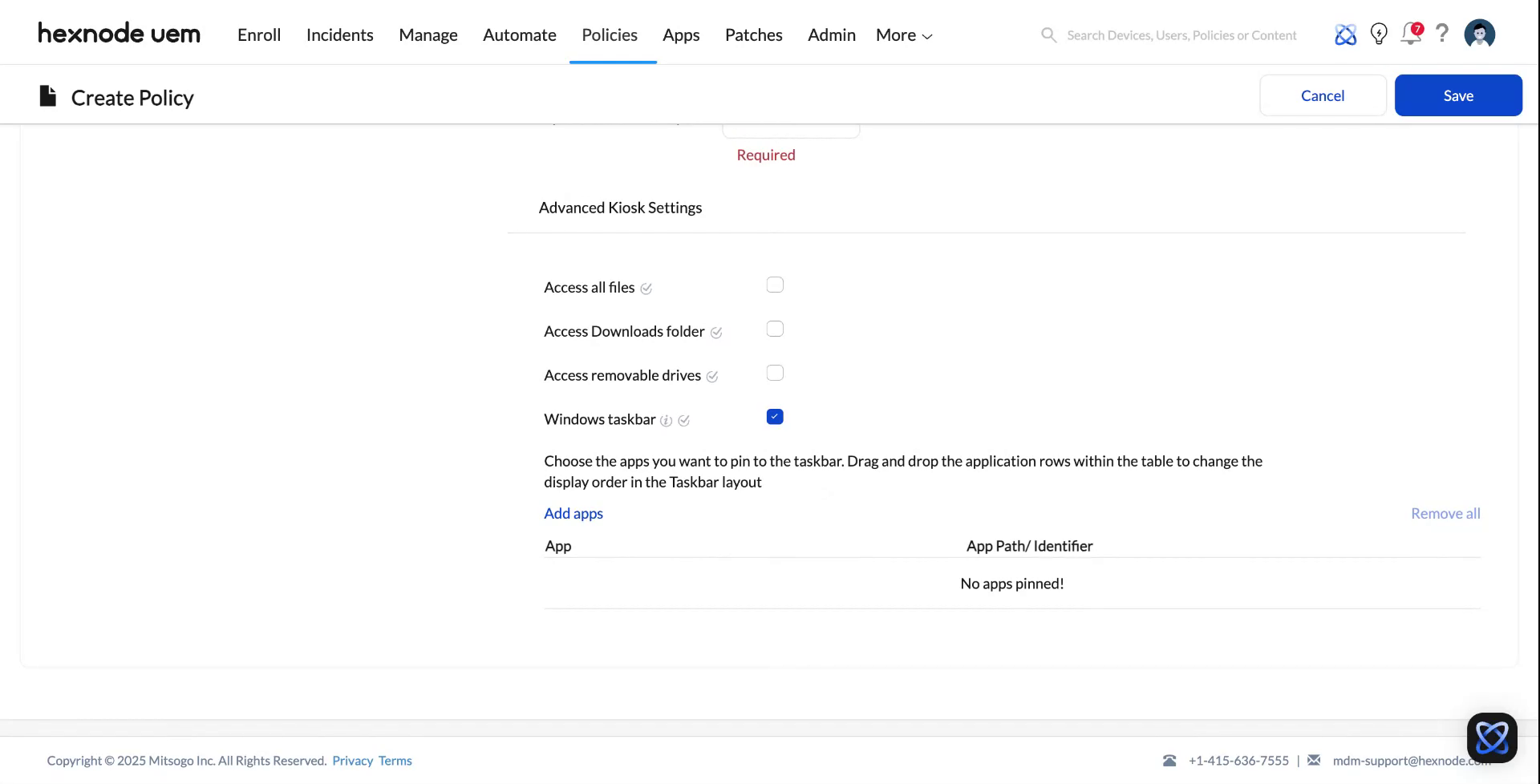Screen dimensions: 1540x784
Task: Click the info icon beside Windows taskbar
Action: point(666,421)
